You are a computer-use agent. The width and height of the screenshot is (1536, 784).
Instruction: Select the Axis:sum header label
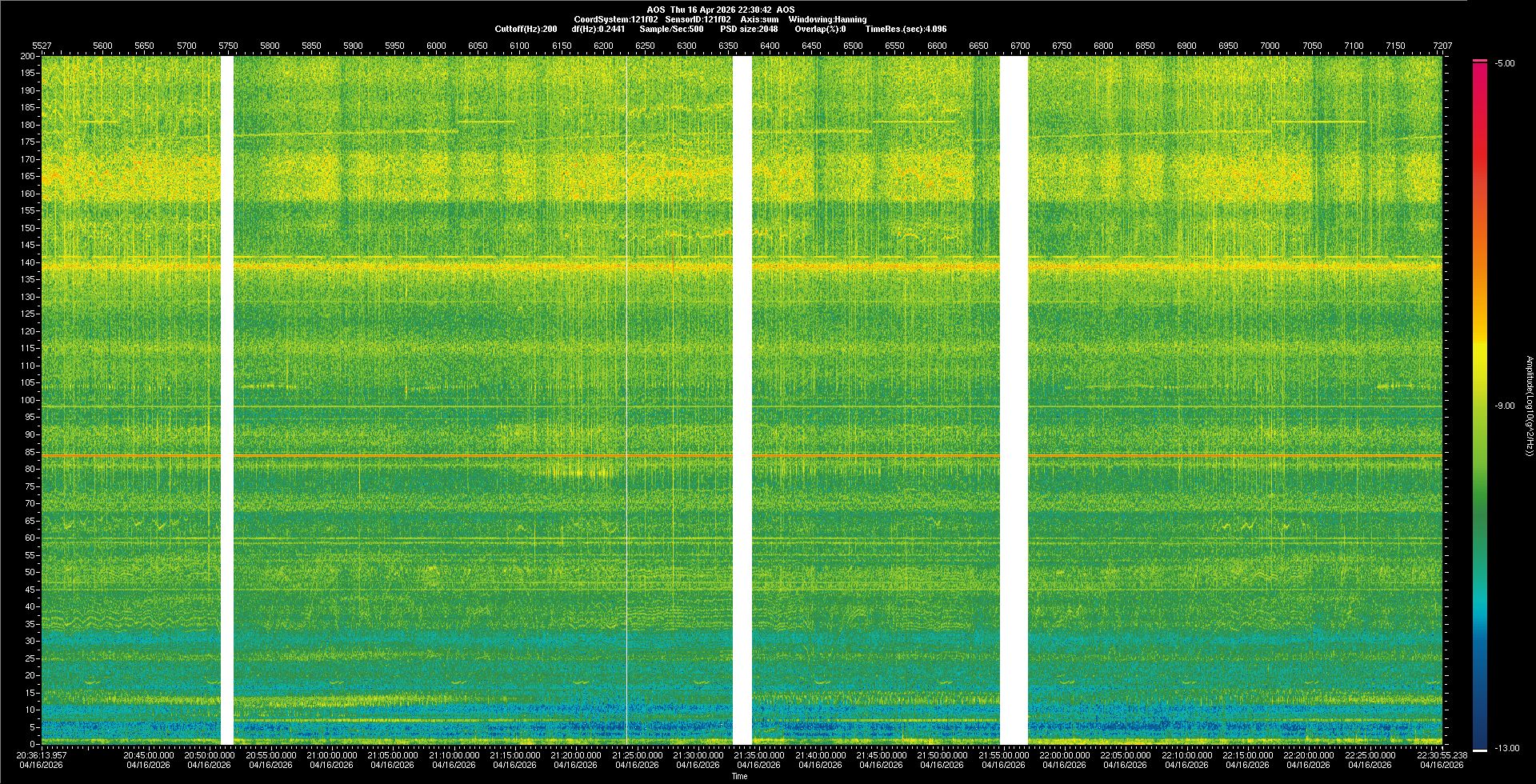(759, 19)
